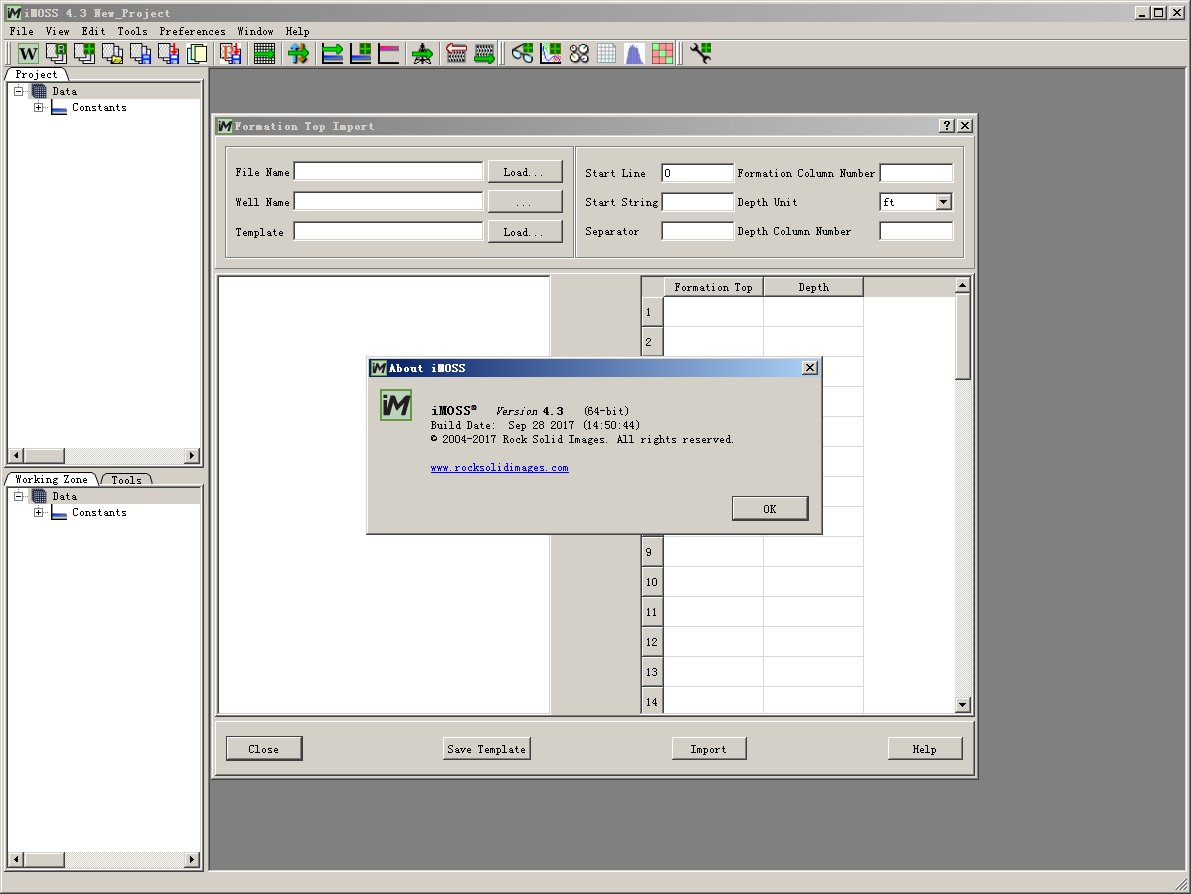This screenshot has width=1191, height=894.
Task: Click Load next to Template
Action: coord(524,232)
